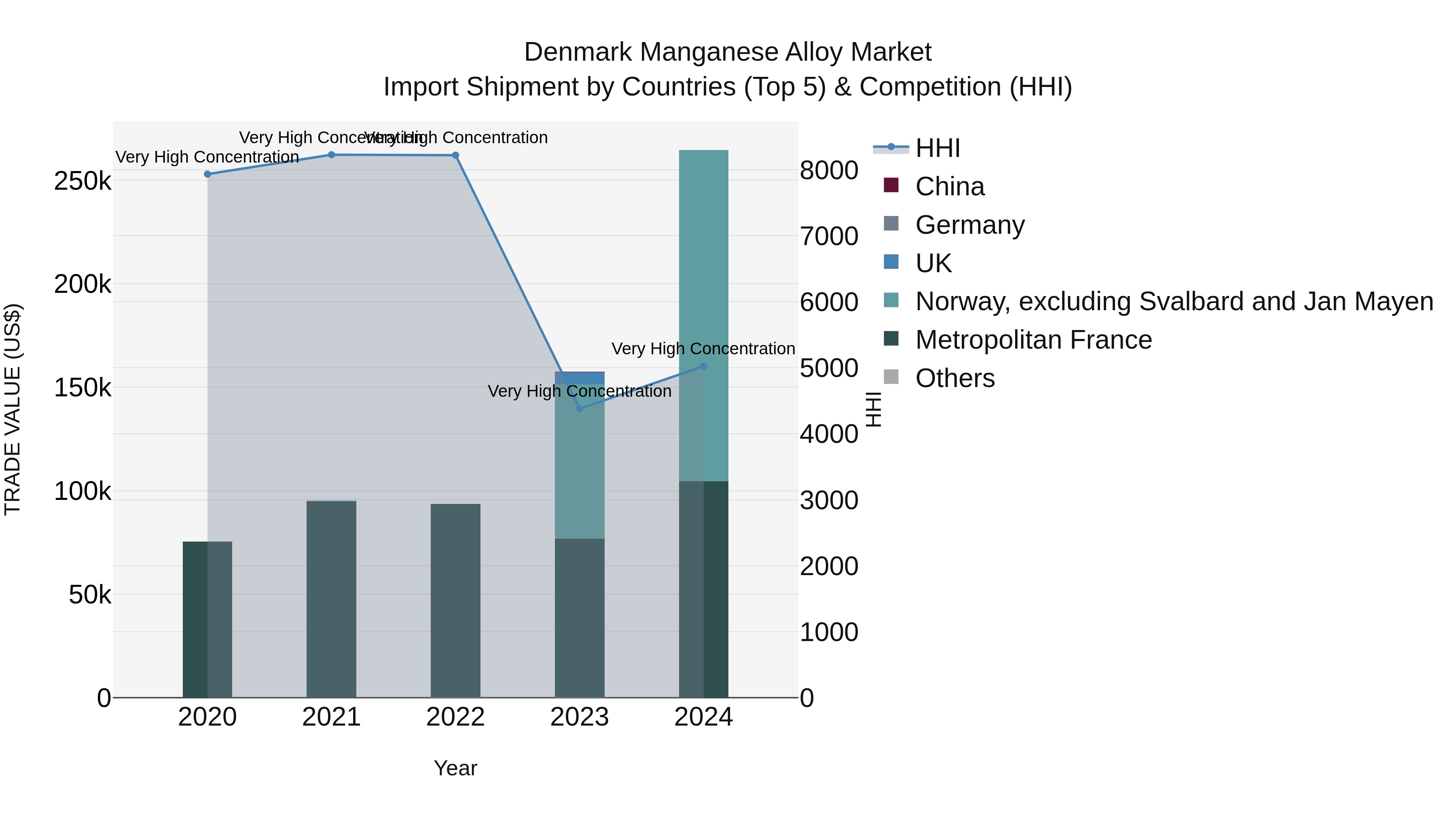This screenshot has height=819, width=1456.
Task: Toggle the UK series label in legend
Action: 934,263
